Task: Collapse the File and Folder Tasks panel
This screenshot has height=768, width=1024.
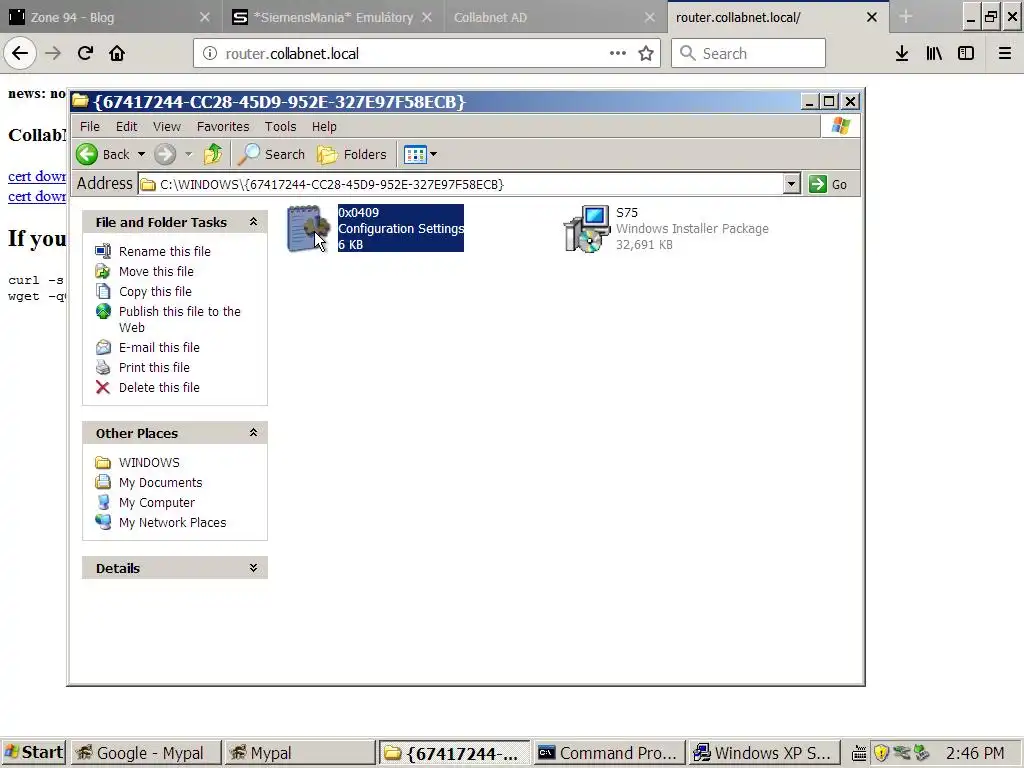Action: pyautogui.click(x=253, y=222)
